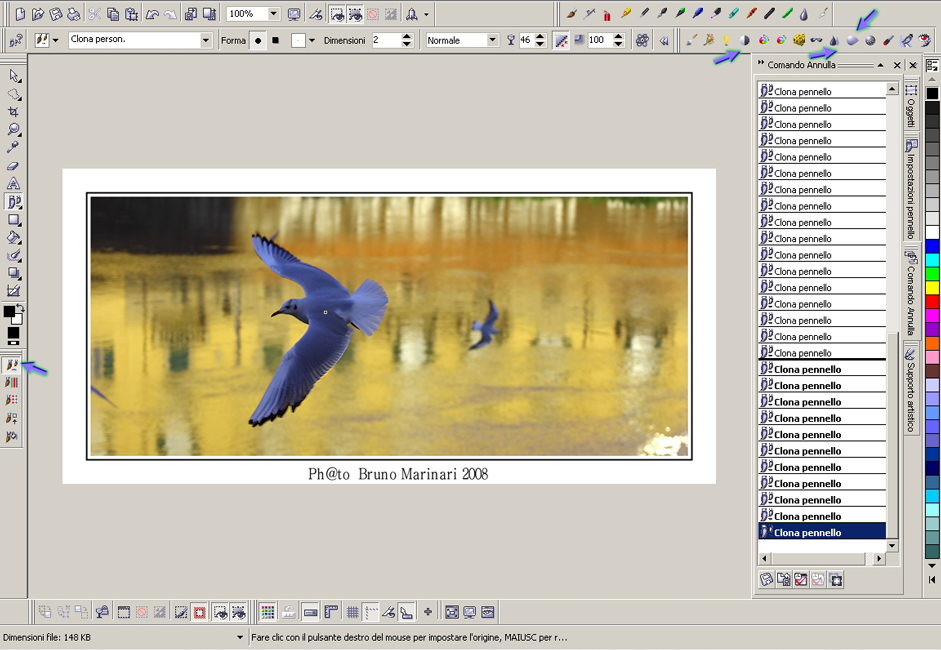
Task: Click the Print icon in the toolbar
Action: (x=75, y=14)
